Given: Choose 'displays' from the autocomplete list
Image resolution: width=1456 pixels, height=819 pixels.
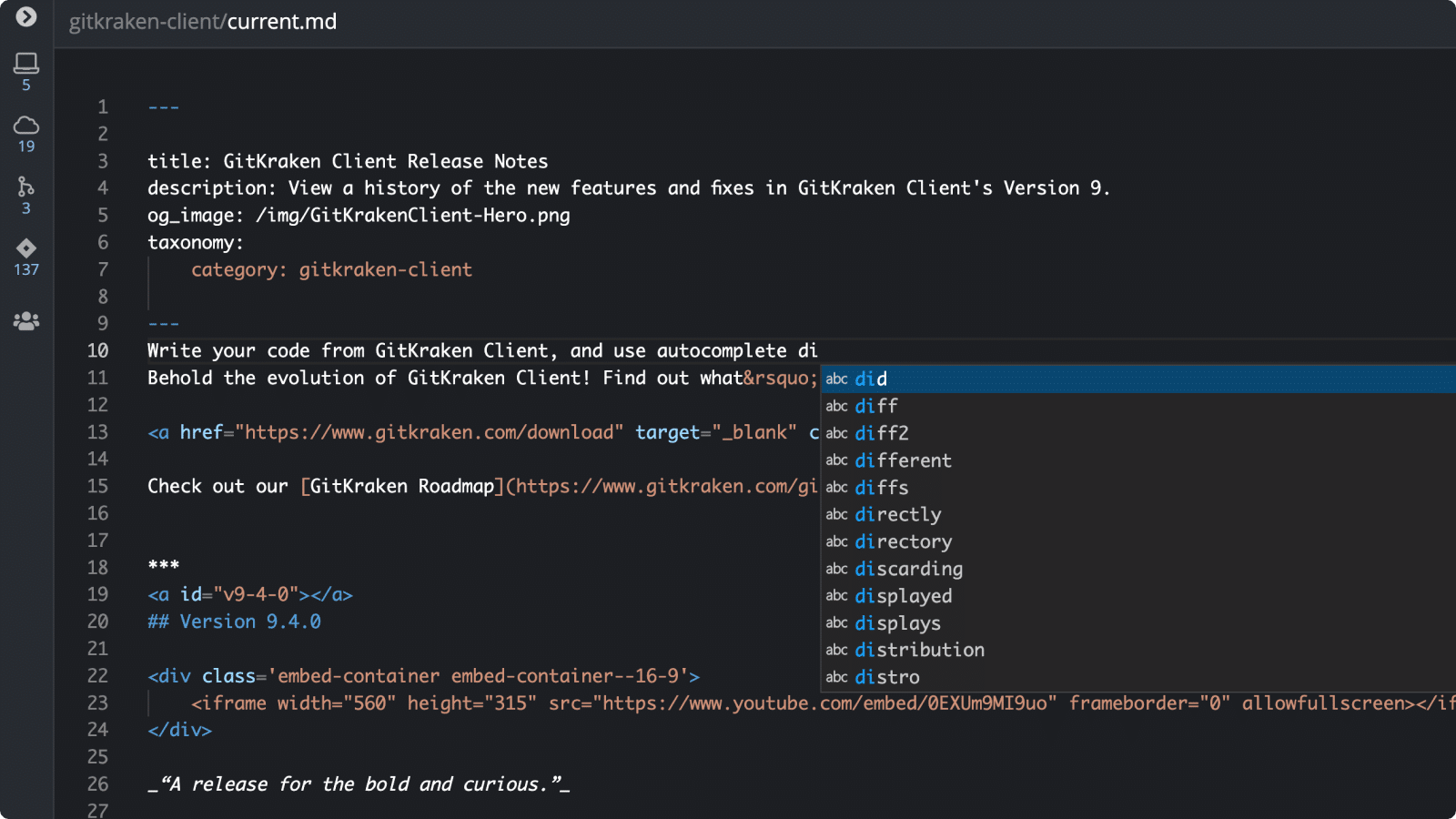Looking at the screenshot, I should [1138, 623].
